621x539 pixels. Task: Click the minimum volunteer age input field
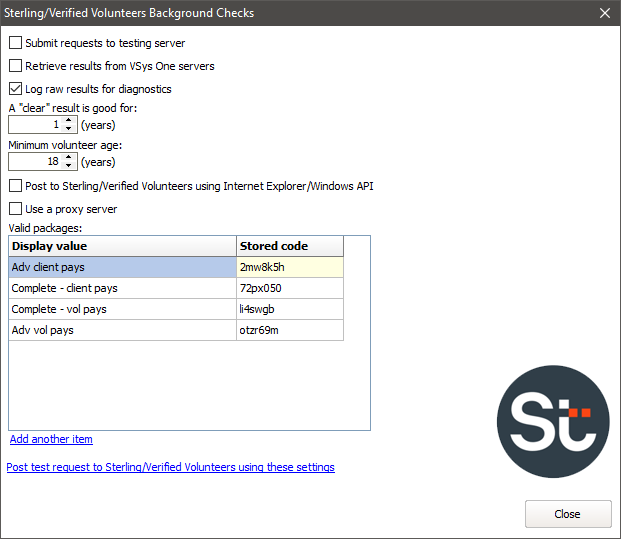click(x=35, y=162)
